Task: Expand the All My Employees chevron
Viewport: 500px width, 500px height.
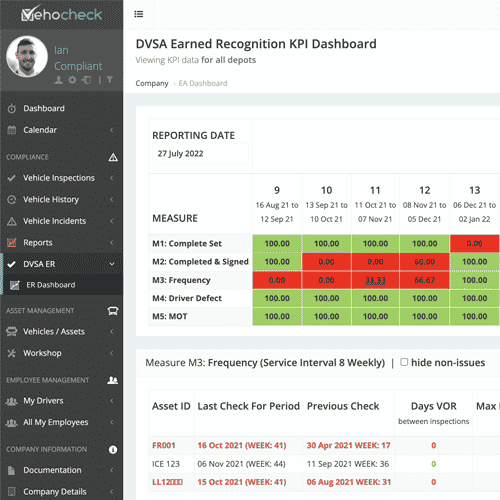Action: pyautogui.click(x=112, y=423)
